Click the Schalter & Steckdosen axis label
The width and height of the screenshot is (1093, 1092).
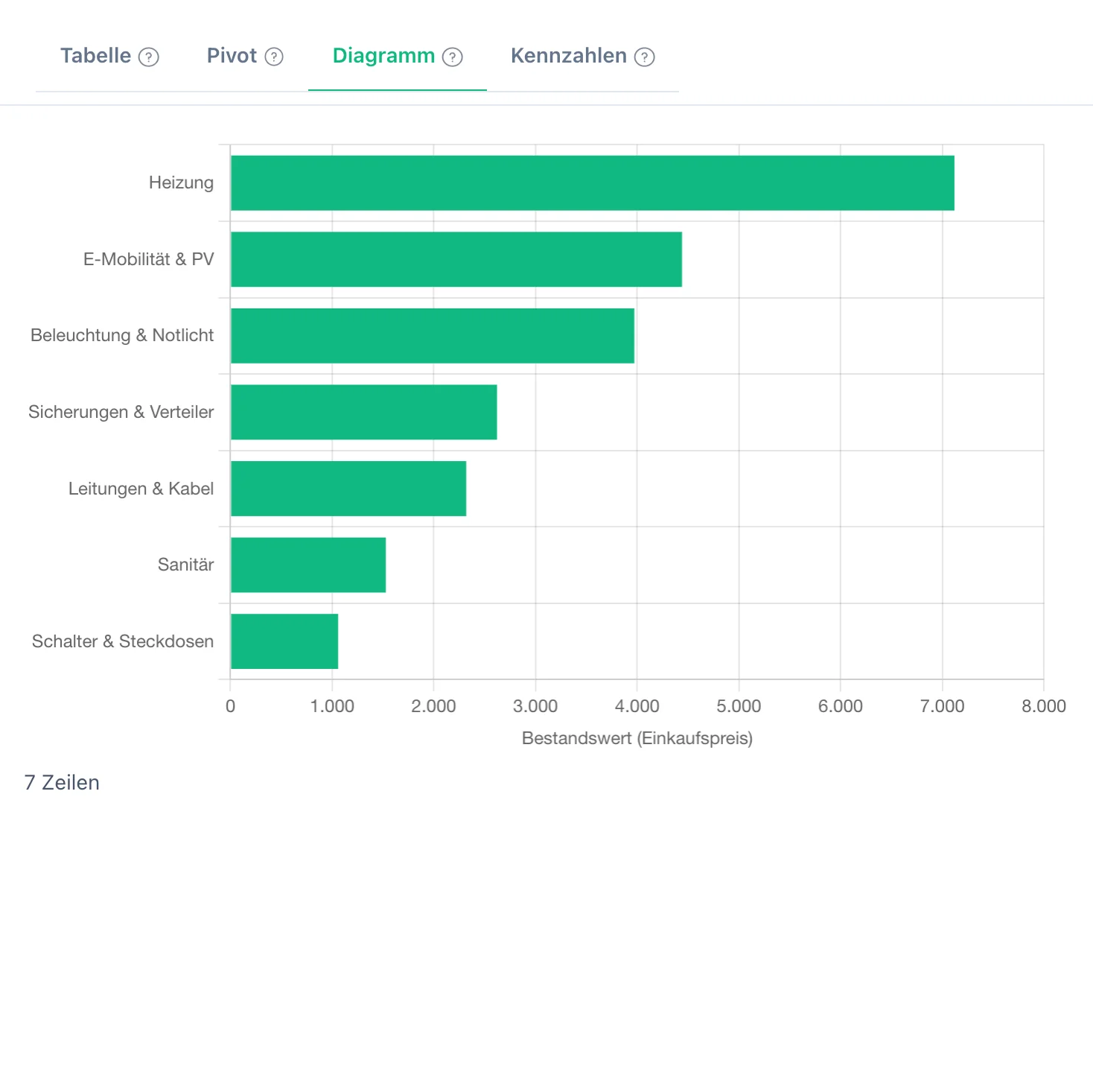point(123,641)
